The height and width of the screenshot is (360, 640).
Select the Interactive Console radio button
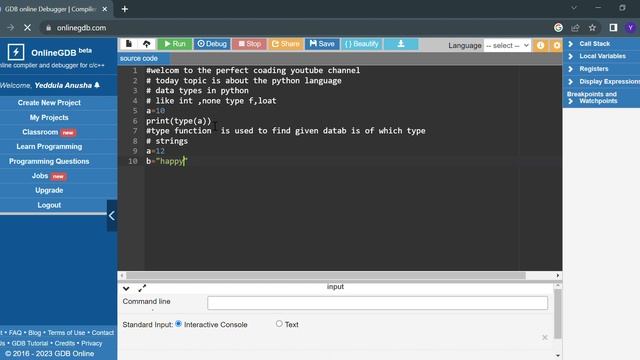click(x=178, y=324)
